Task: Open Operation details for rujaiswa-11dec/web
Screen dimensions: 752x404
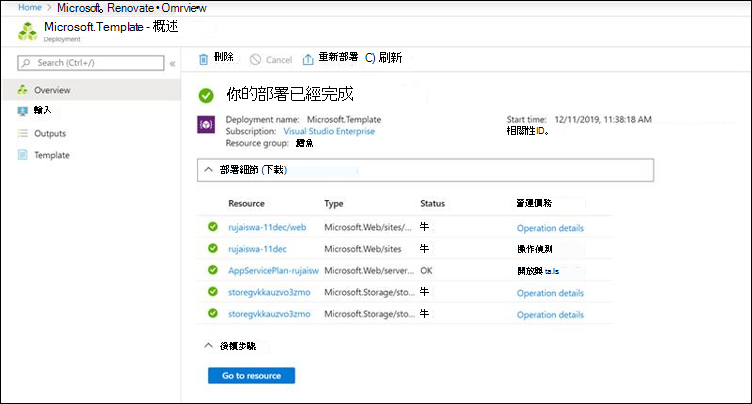Action: click(x=550, y=228)
